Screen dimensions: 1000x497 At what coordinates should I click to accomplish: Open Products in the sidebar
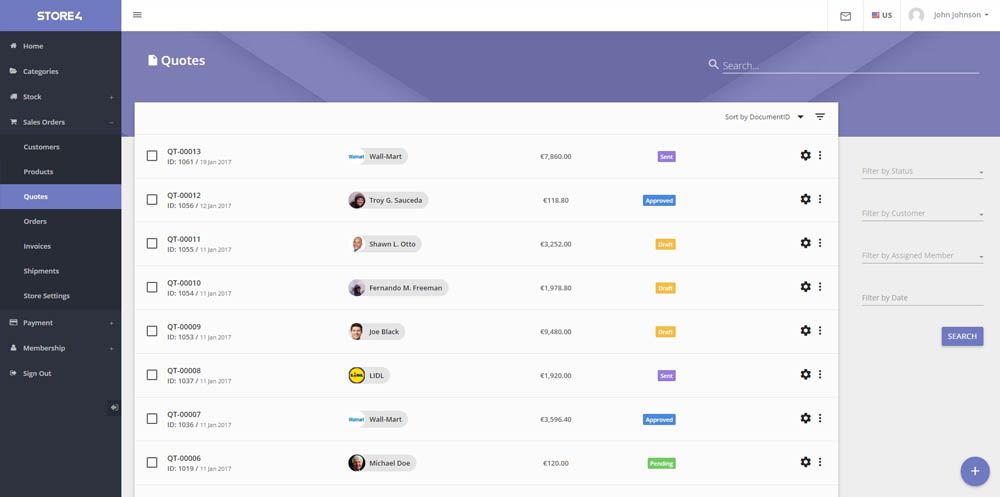click(x=61, y=172)
